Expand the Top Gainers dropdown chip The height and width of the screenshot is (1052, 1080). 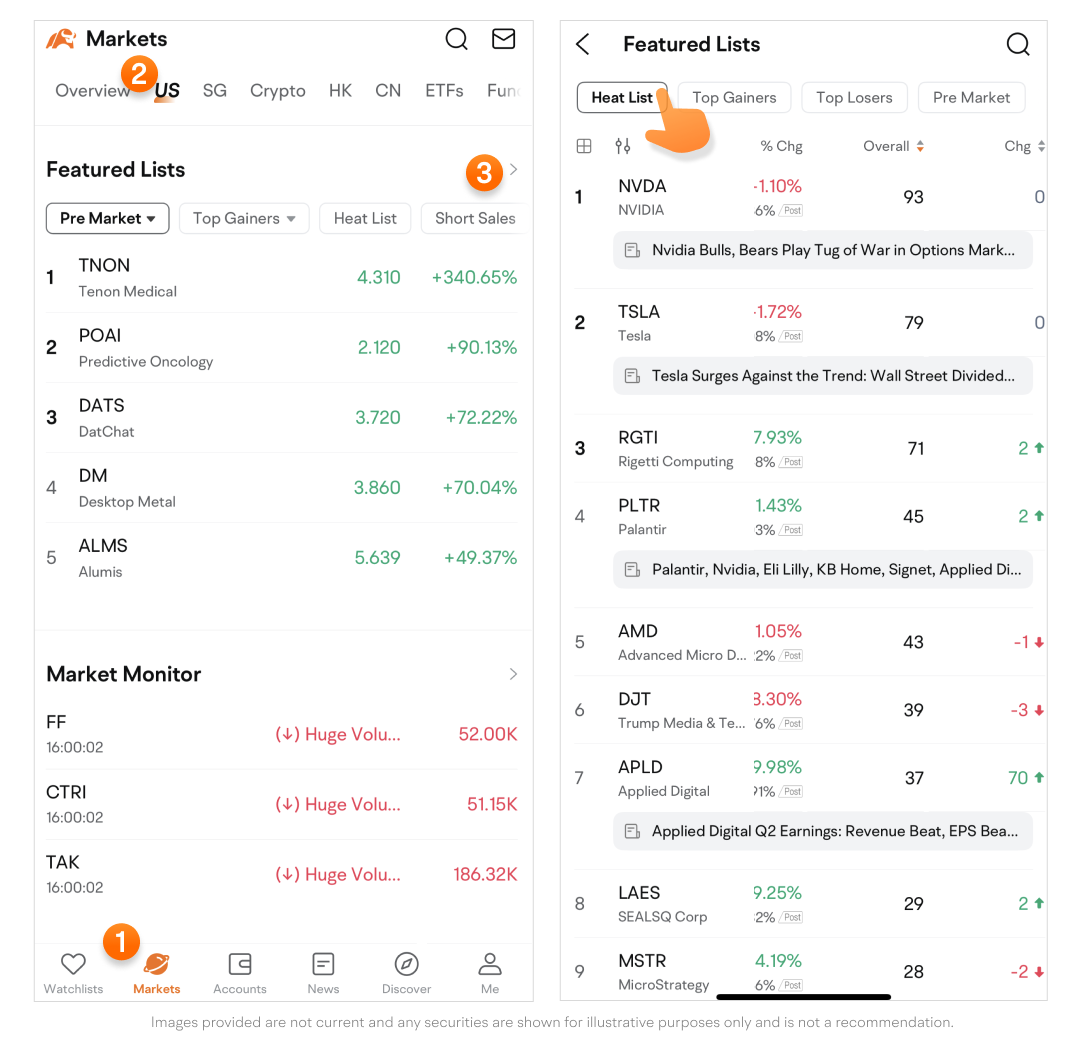(x=244, y=218)
